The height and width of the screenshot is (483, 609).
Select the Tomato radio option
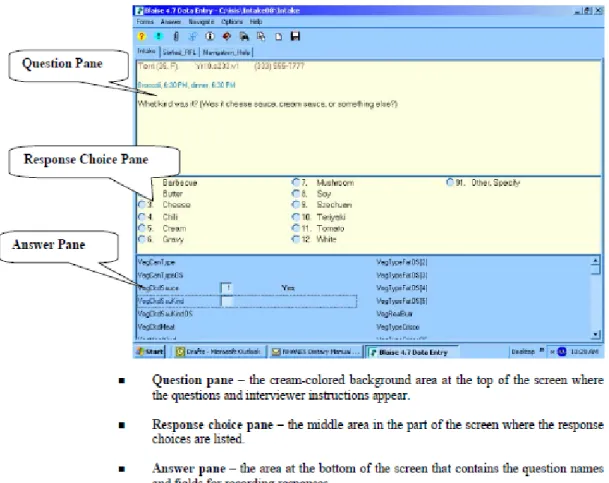pyautogui.click(x=296, y=228)
